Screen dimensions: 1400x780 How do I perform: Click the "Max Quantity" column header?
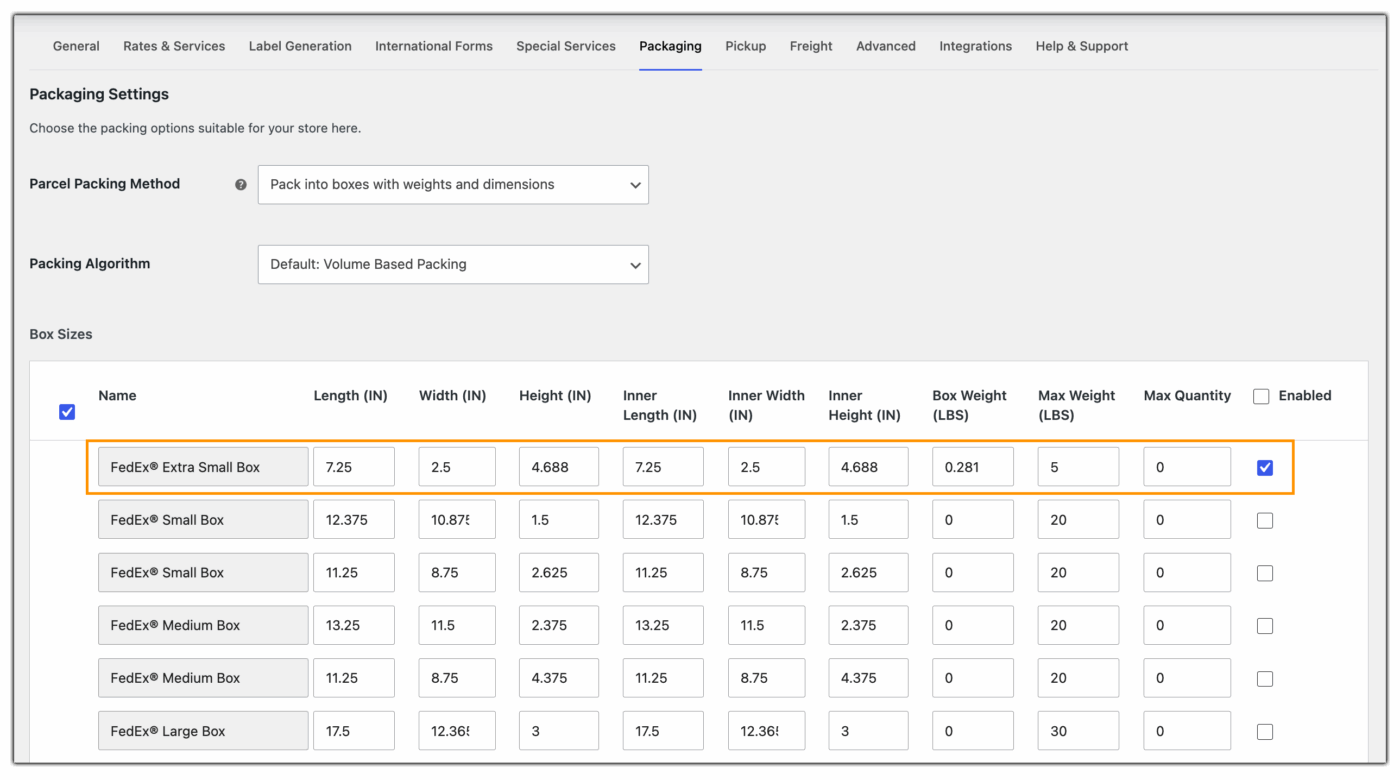click(x=1187, y=396)
